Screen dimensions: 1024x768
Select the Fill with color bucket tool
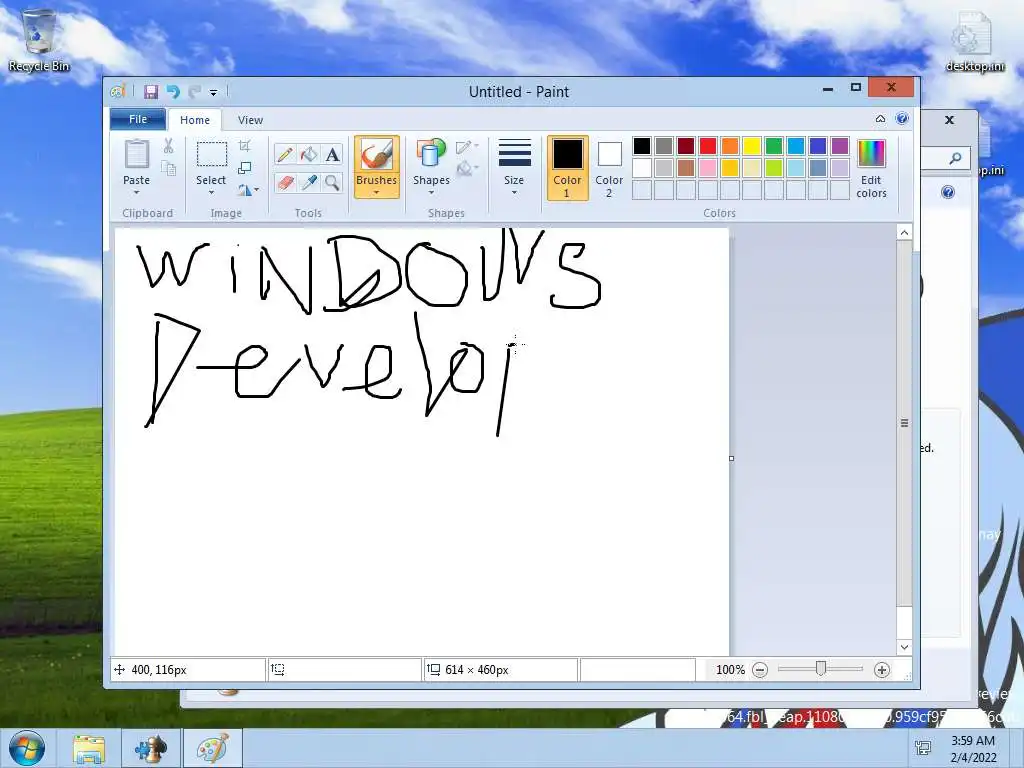point(309,154)
